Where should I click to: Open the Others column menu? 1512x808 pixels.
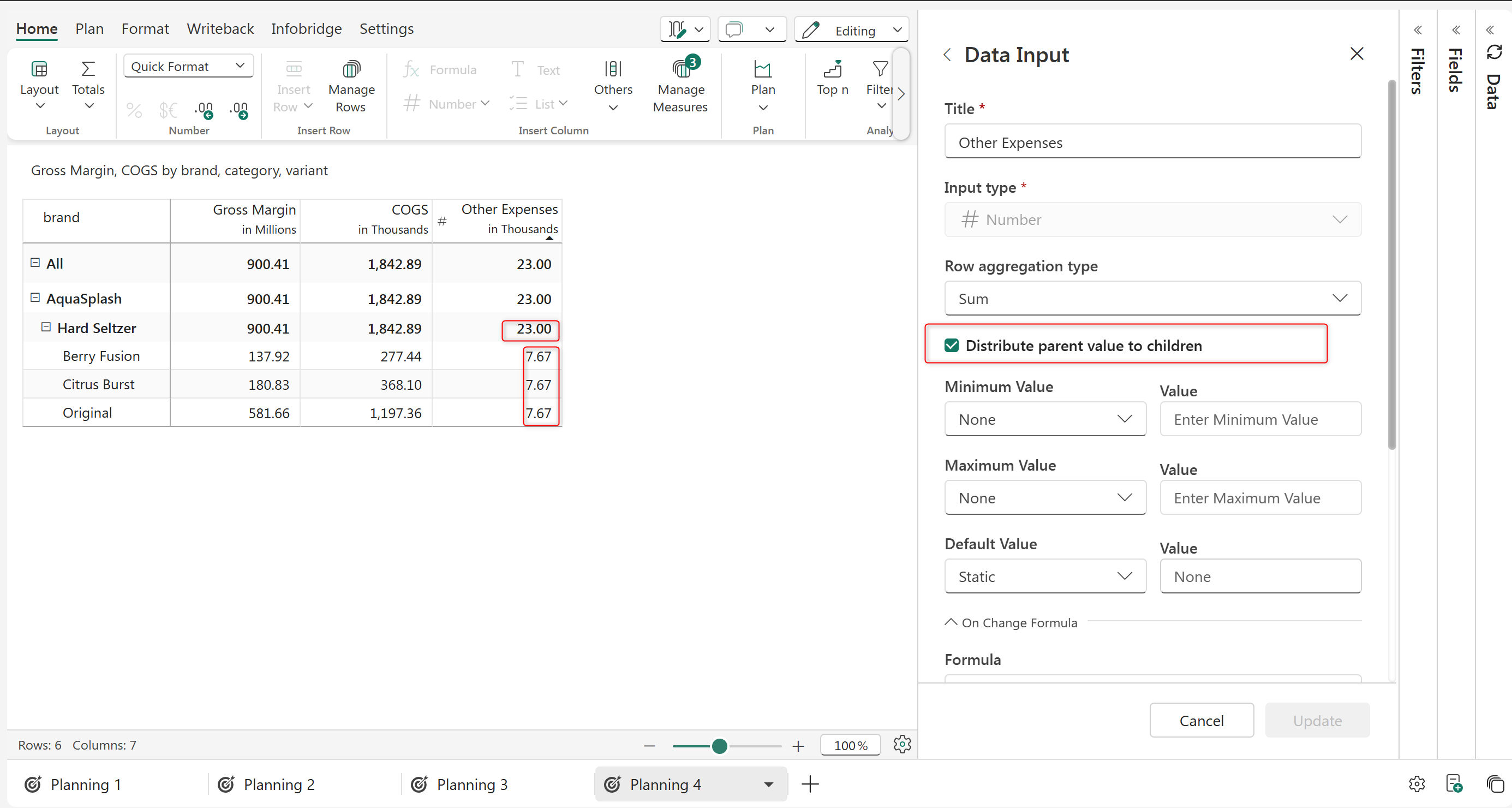click(613, 87)
